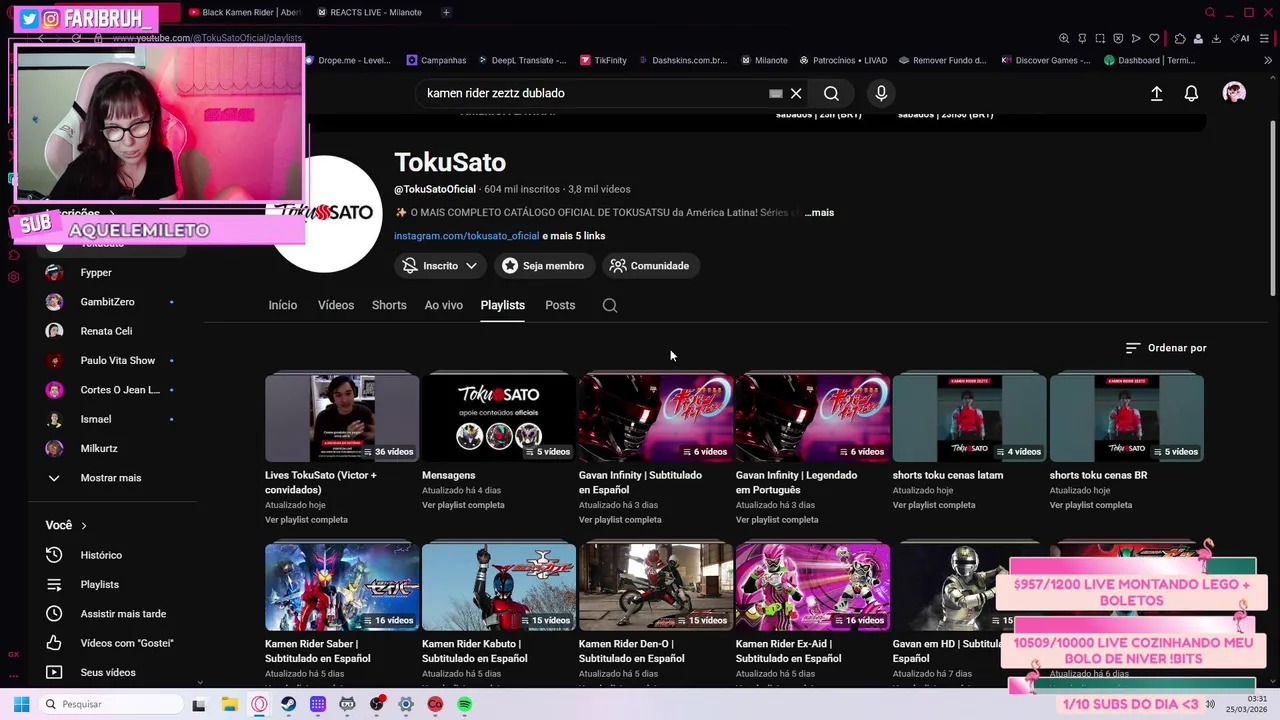Image resolution: width=1280 pixels, height=720 pixels.
Task: Click the Comunidade button
Action: click(x=650, y=266)
